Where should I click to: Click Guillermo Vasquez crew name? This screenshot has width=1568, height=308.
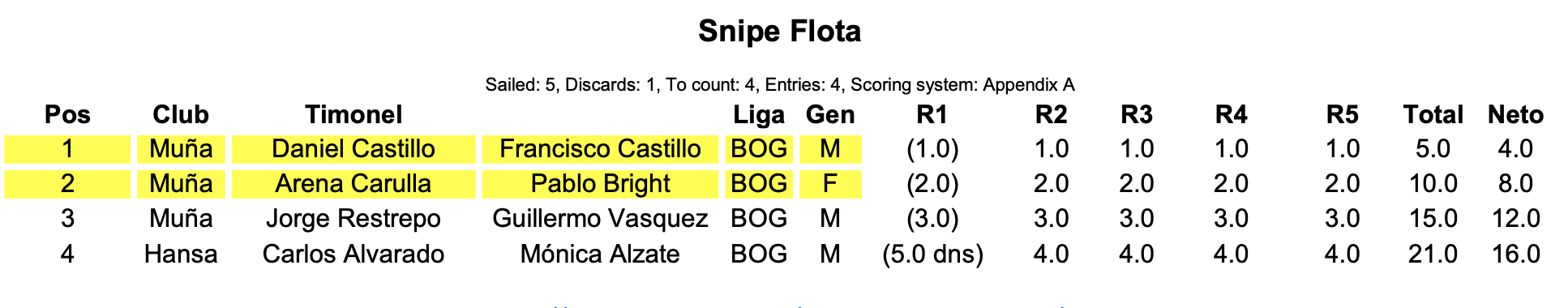600,219
